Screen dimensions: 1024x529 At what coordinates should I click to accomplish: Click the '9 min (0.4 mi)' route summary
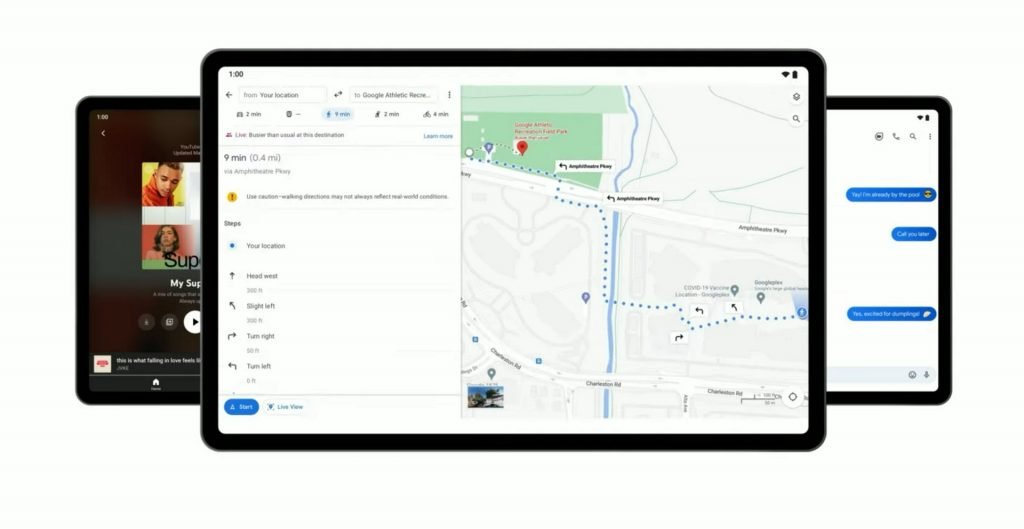pyautogui.click(x=252, y=157)
